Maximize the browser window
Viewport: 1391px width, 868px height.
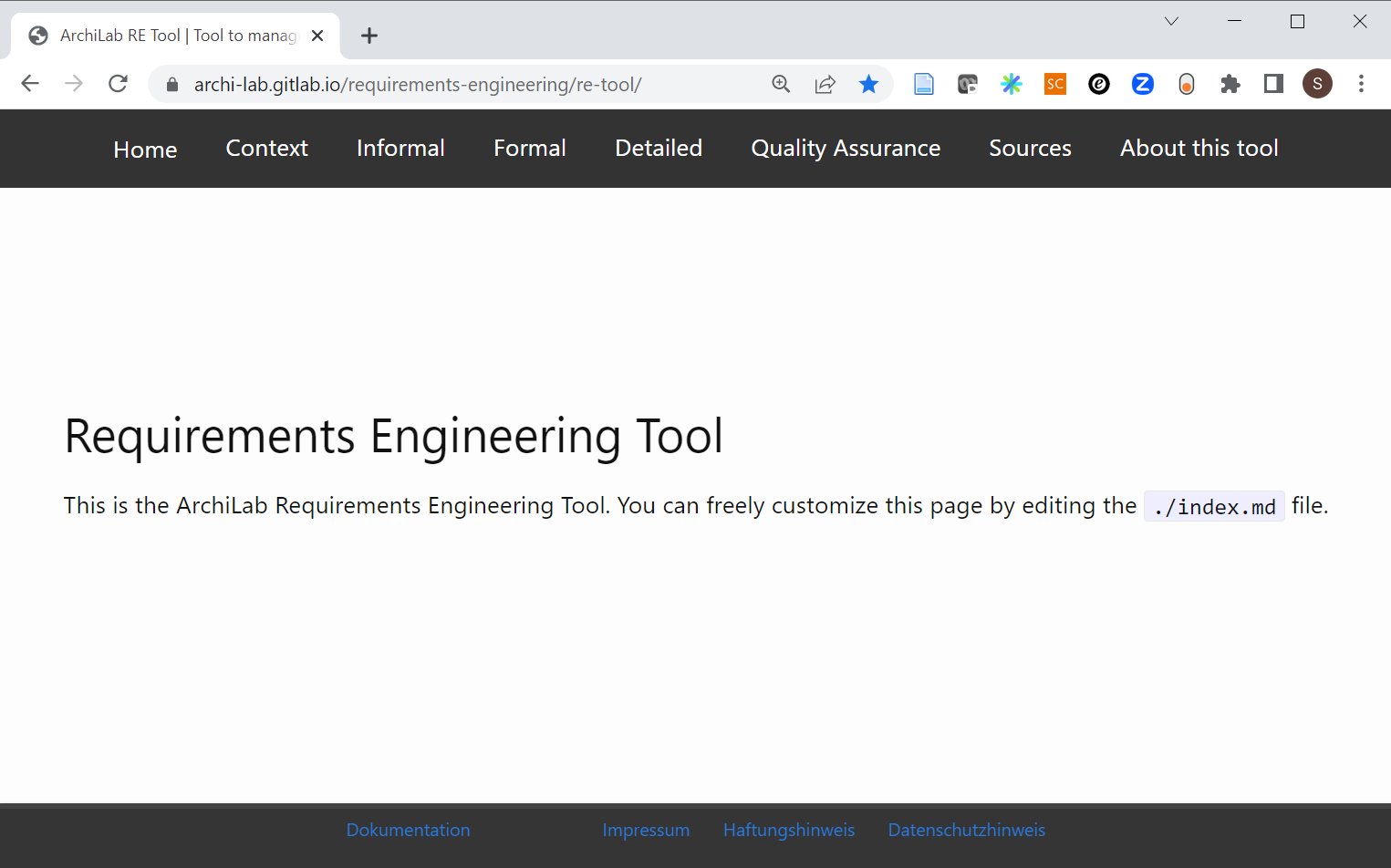click(1297, 21)
